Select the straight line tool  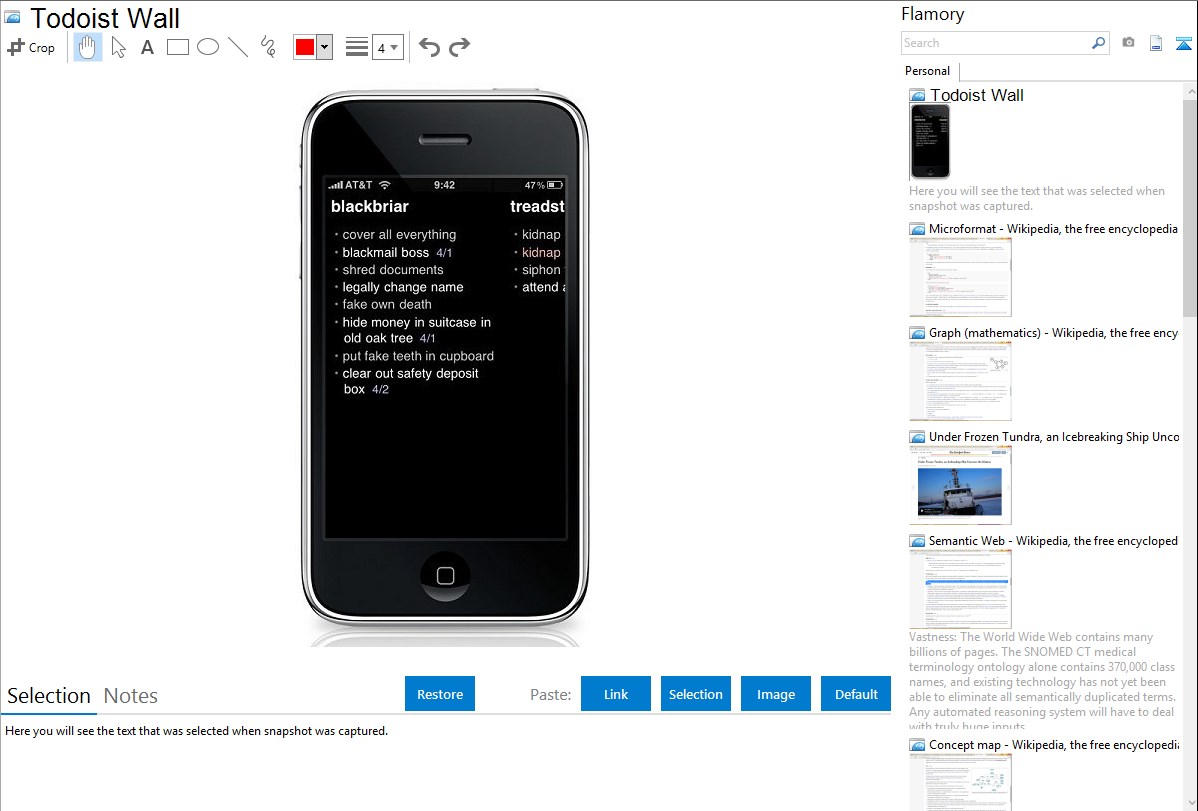[238, 47]
